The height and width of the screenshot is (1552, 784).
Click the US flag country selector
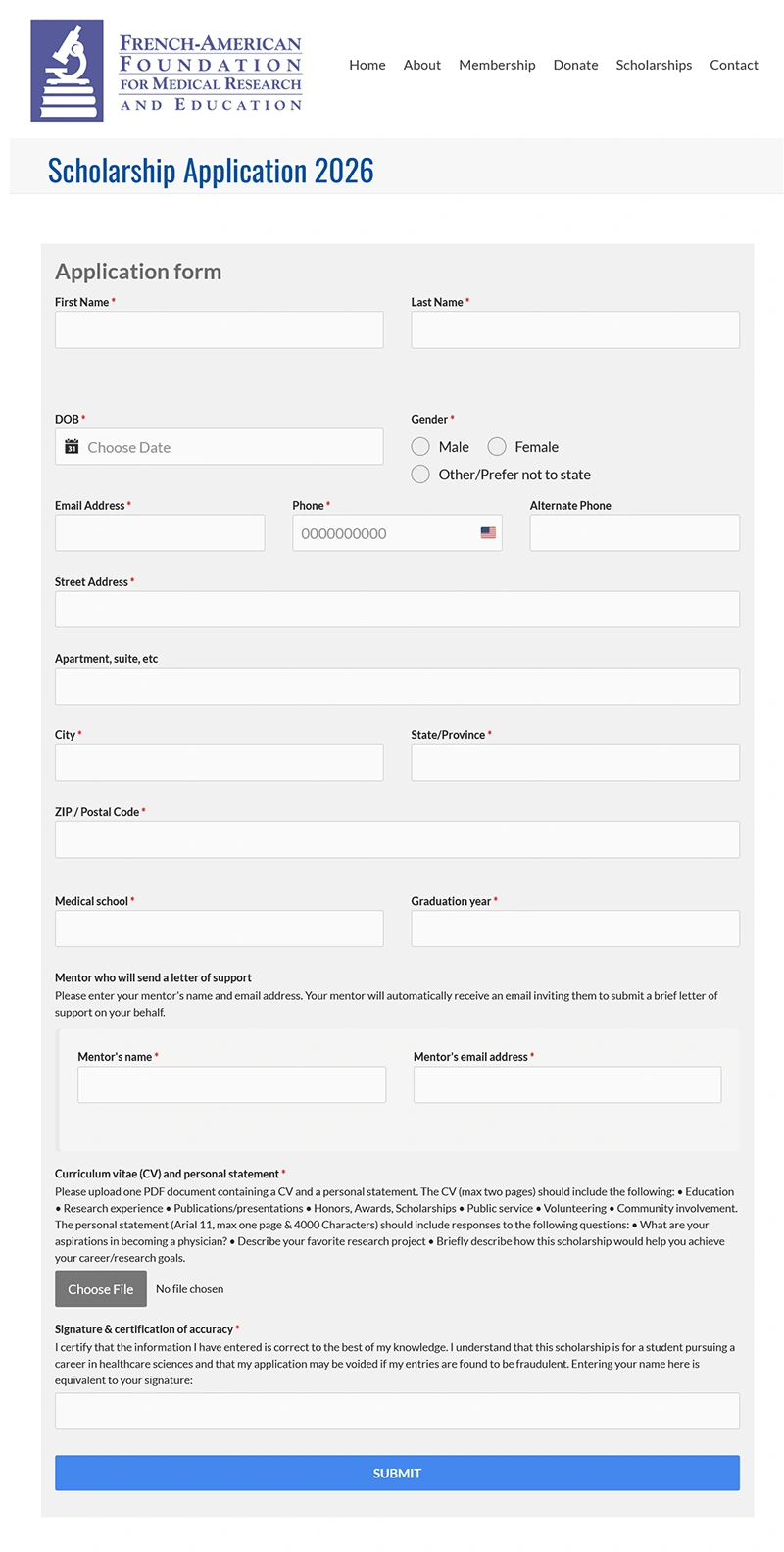(x=488, y=533)
